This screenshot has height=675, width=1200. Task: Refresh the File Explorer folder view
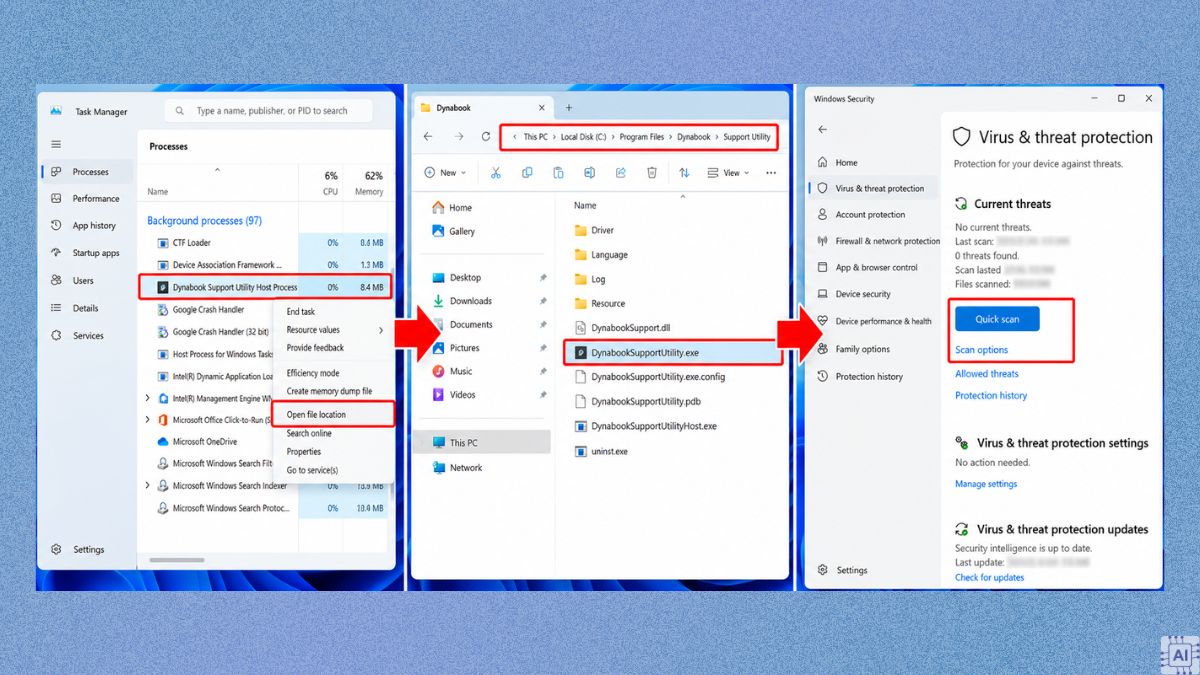[x=486, y=137]
